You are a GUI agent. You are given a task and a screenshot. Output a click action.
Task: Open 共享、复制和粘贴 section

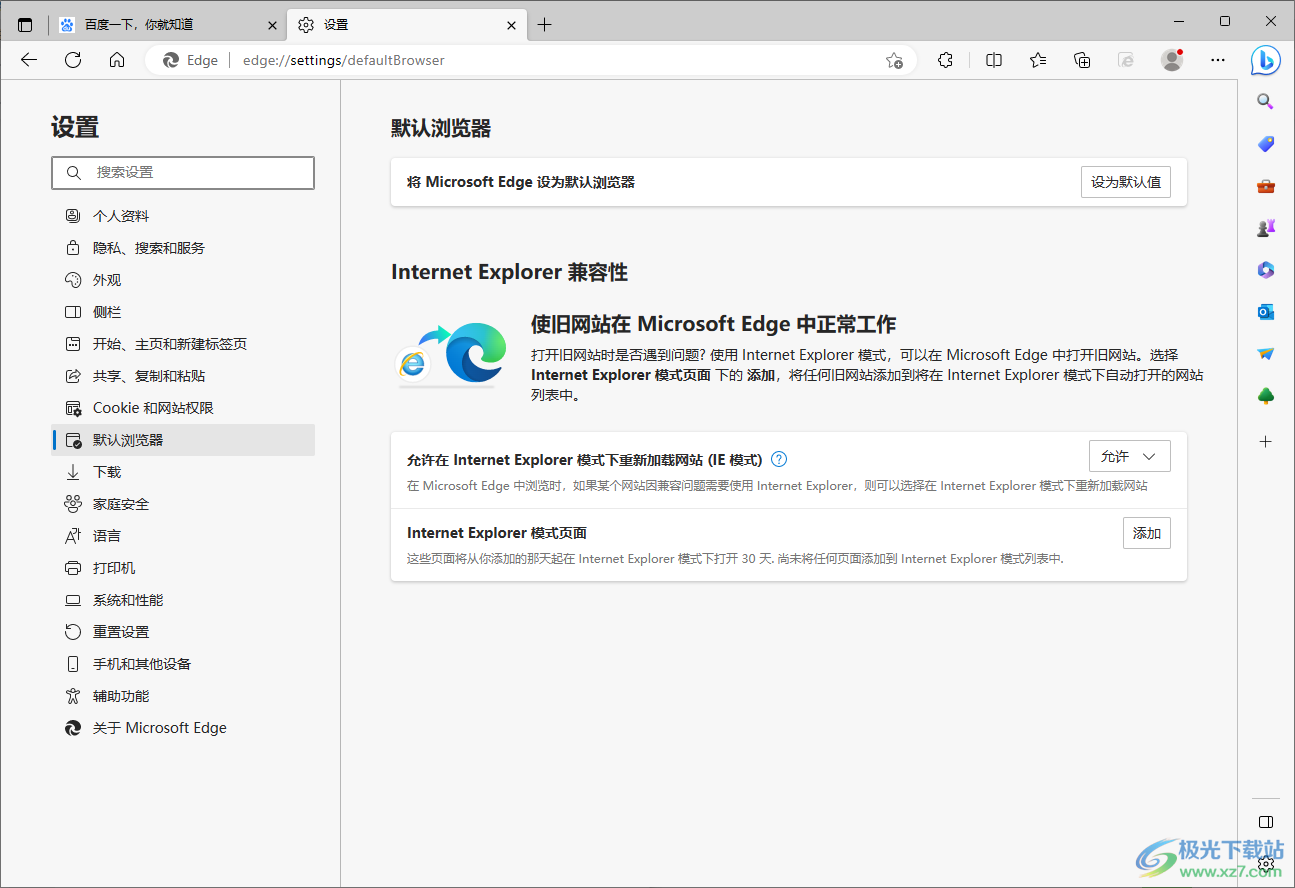[183, 376]
